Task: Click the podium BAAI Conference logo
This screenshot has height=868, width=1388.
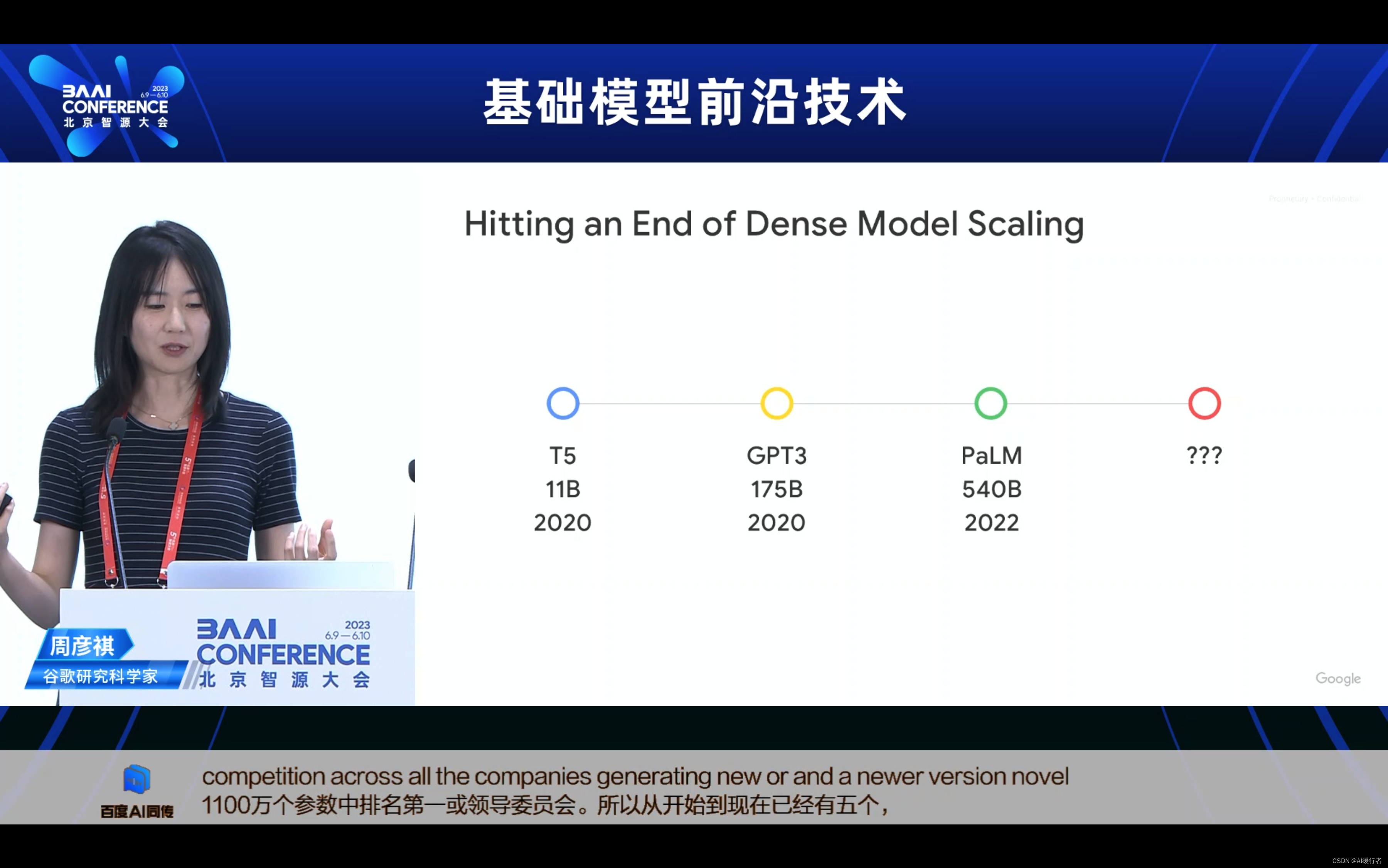Action: point(284,654)
